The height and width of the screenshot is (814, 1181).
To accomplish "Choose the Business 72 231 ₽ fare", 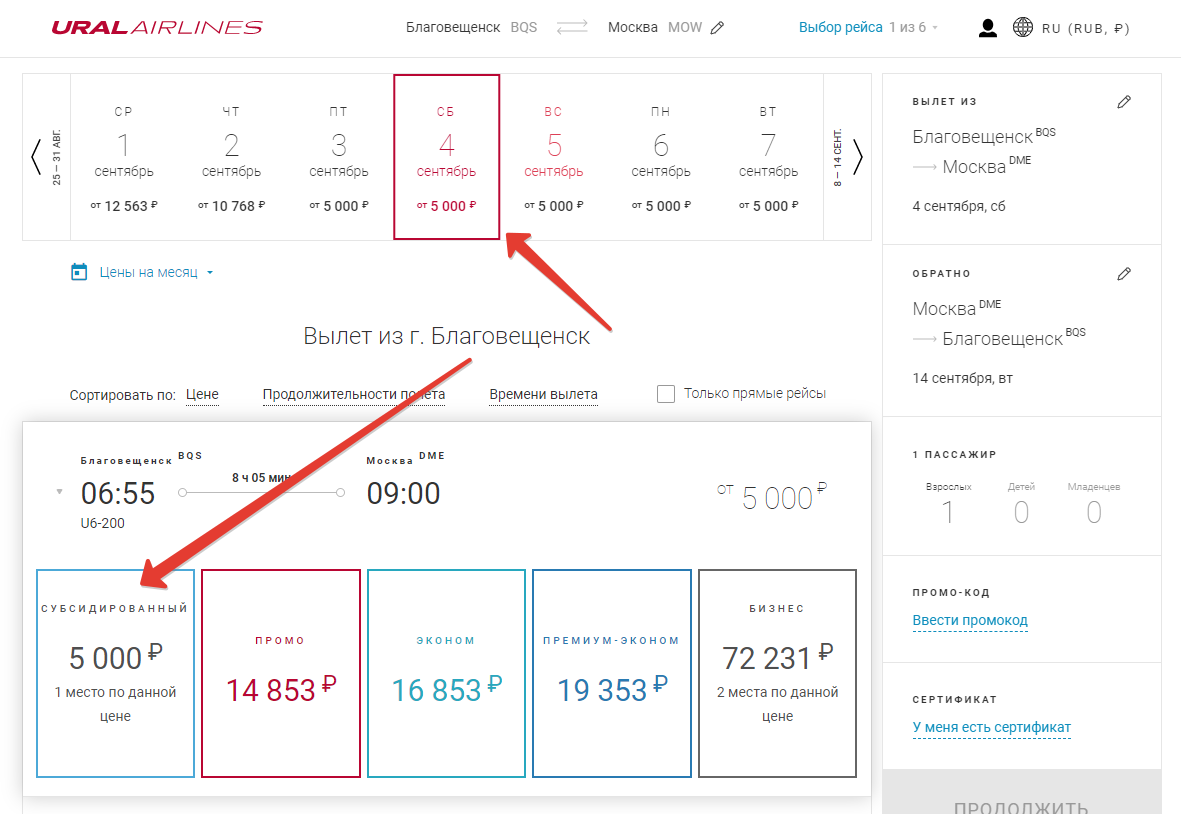I will pos(777,673).
